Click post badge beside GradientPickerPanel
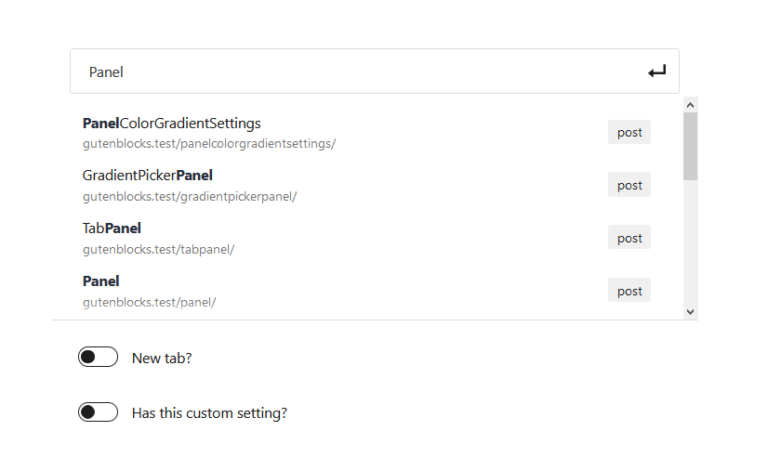 (629, 185)
